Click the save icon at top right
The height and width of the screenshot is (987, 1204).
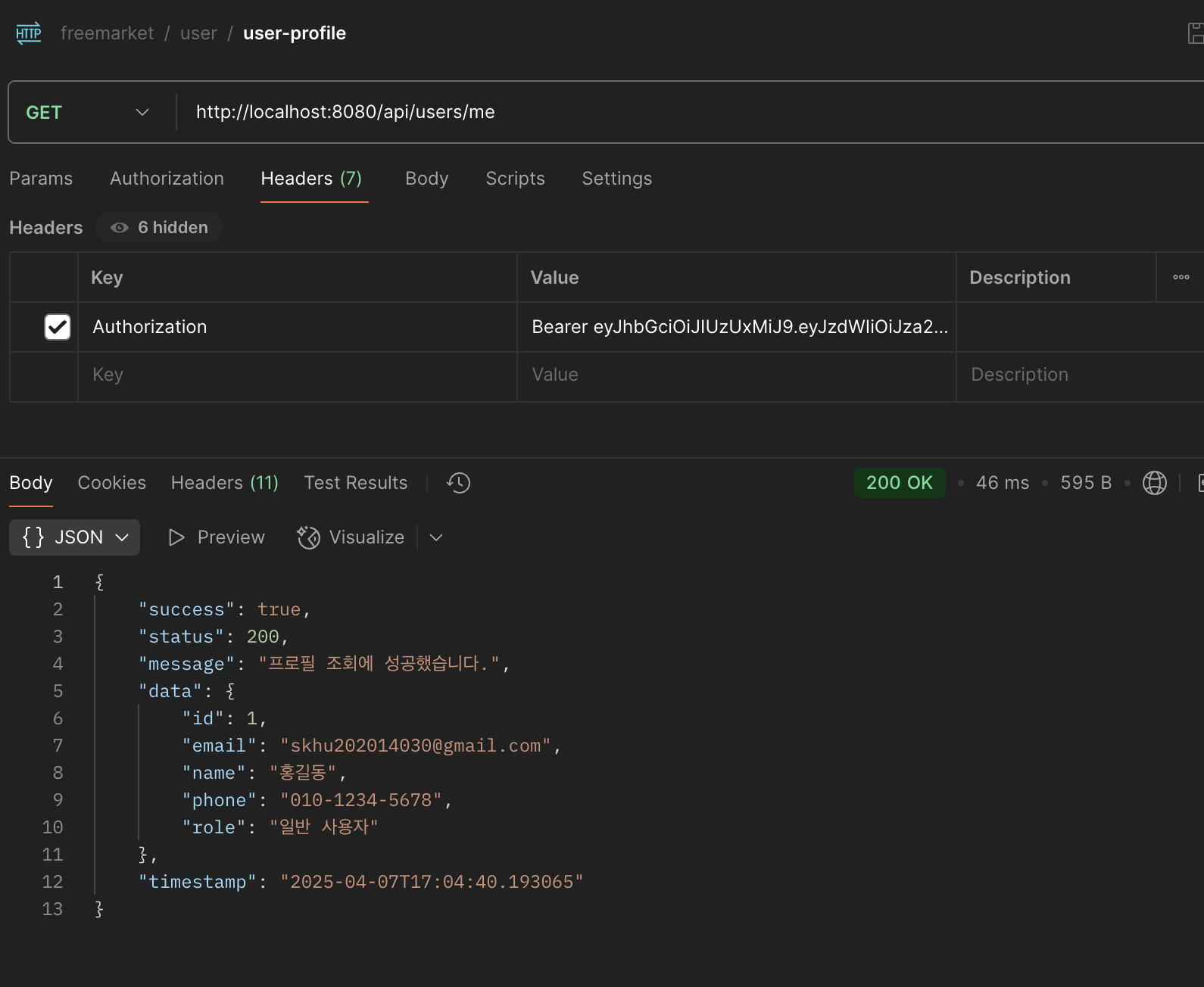click(x=1196, y=33)
